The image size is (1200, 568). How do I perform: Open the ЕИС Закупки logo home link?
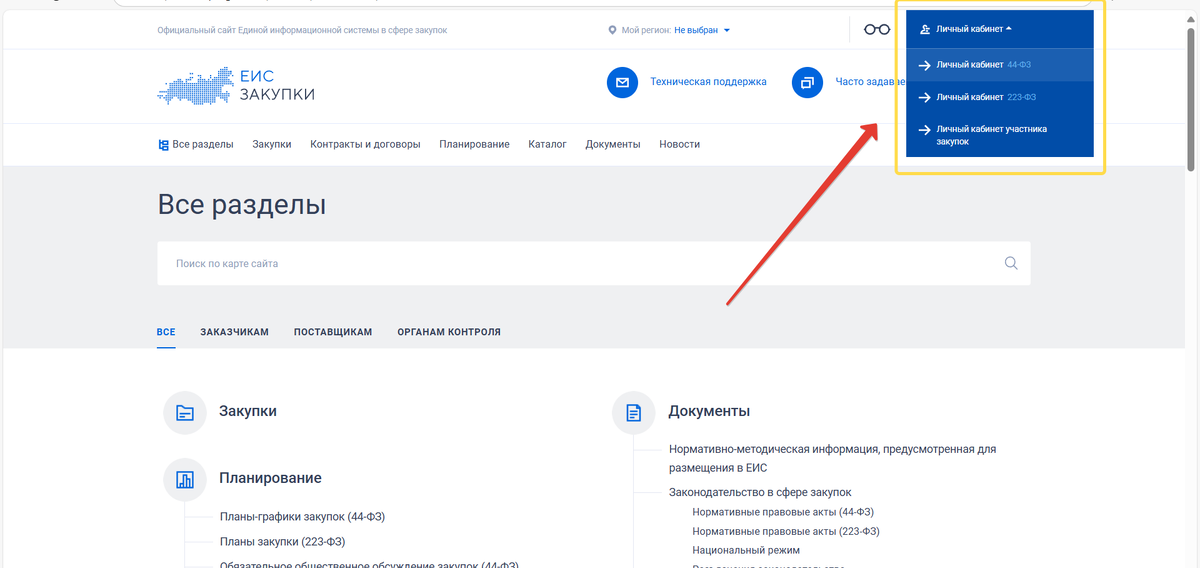236,85
